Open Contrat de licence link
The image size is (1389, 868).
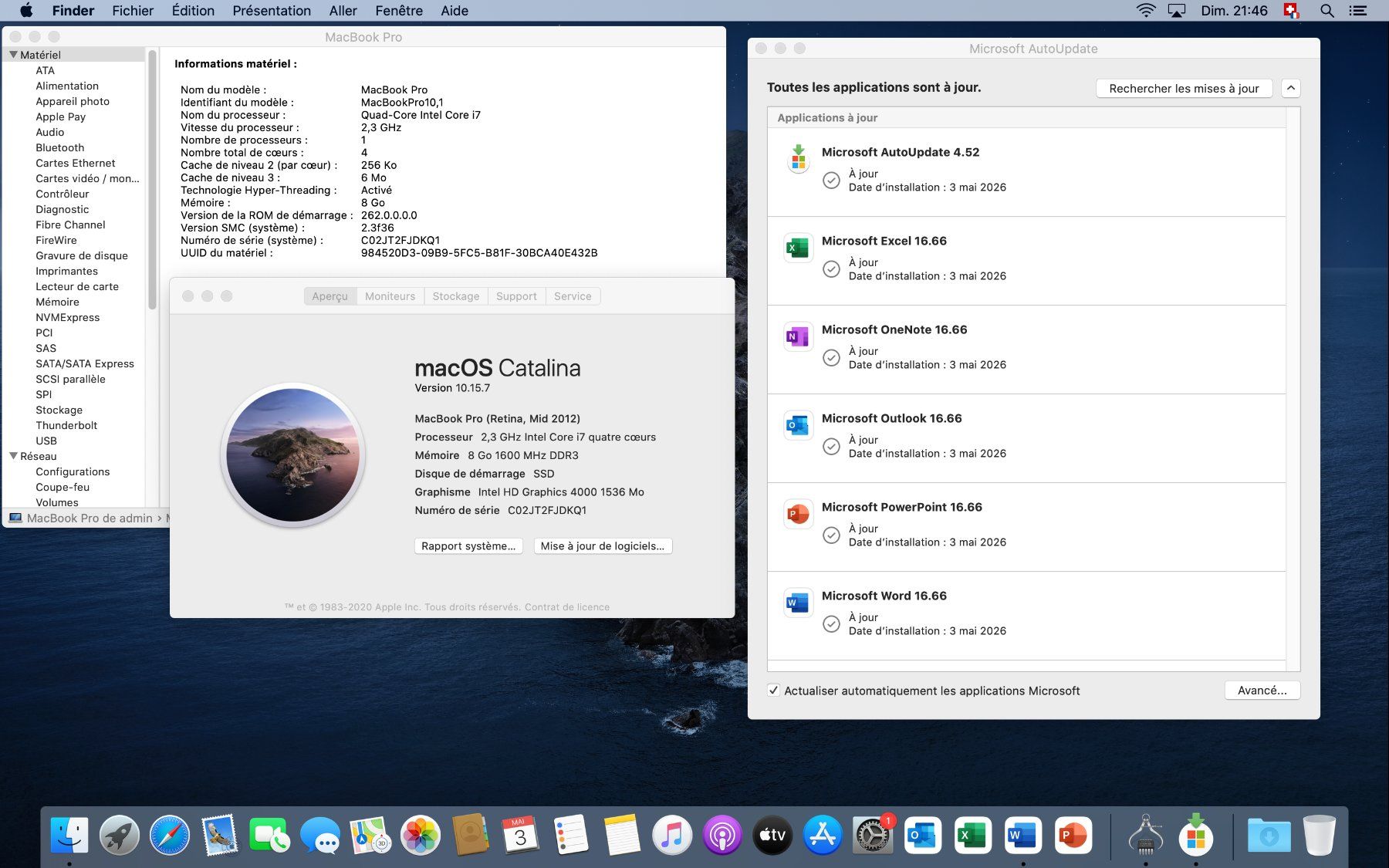tap(567, 607)
